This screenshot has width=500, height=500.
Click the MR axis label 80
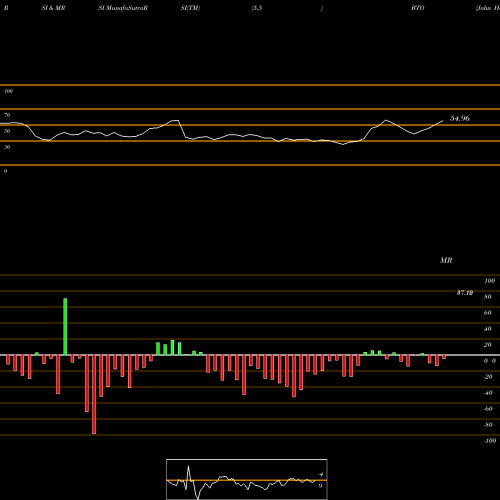488,297
